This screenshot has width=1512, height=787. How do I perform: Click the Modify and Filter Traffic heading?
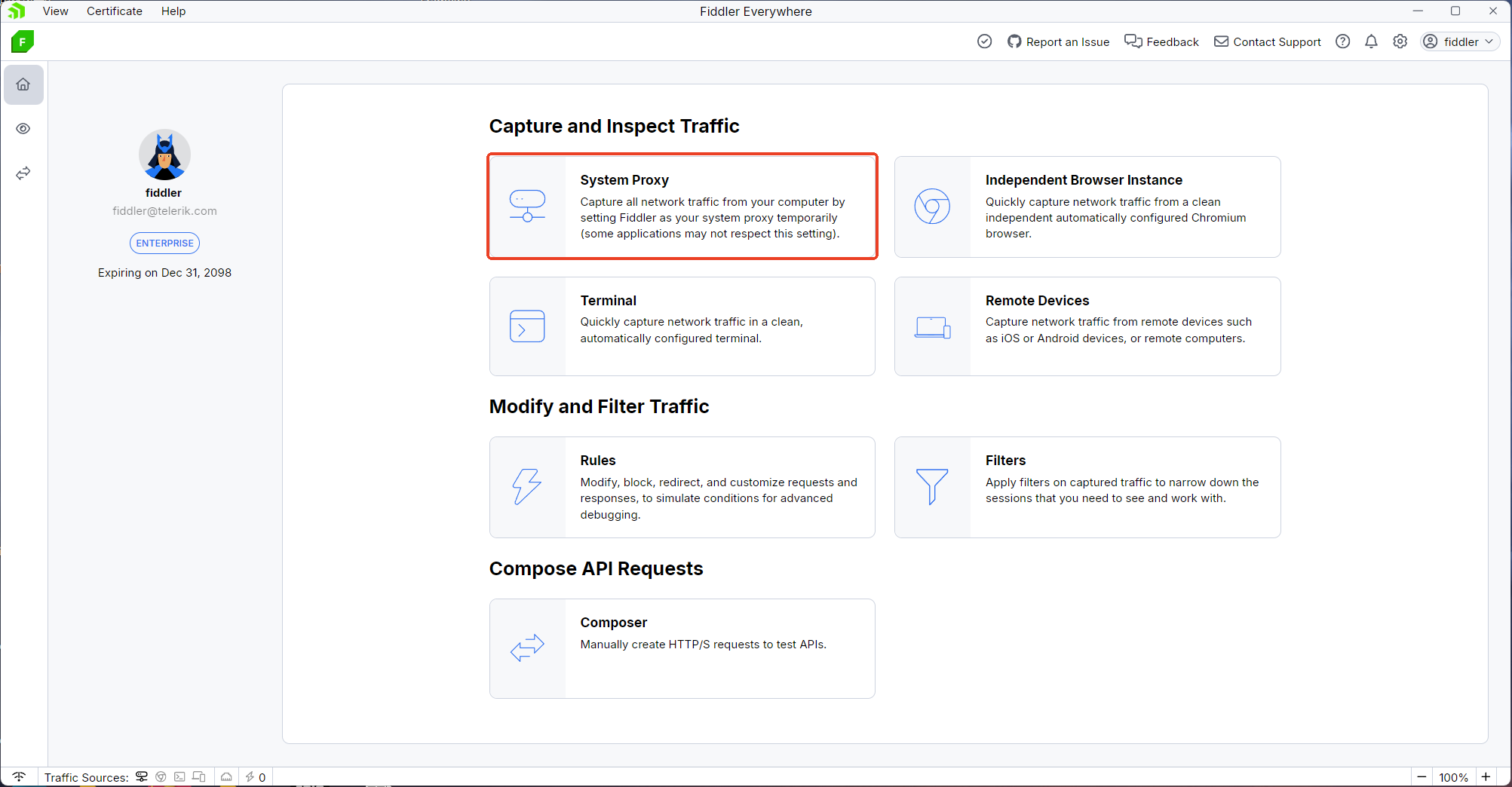point(599,406)
